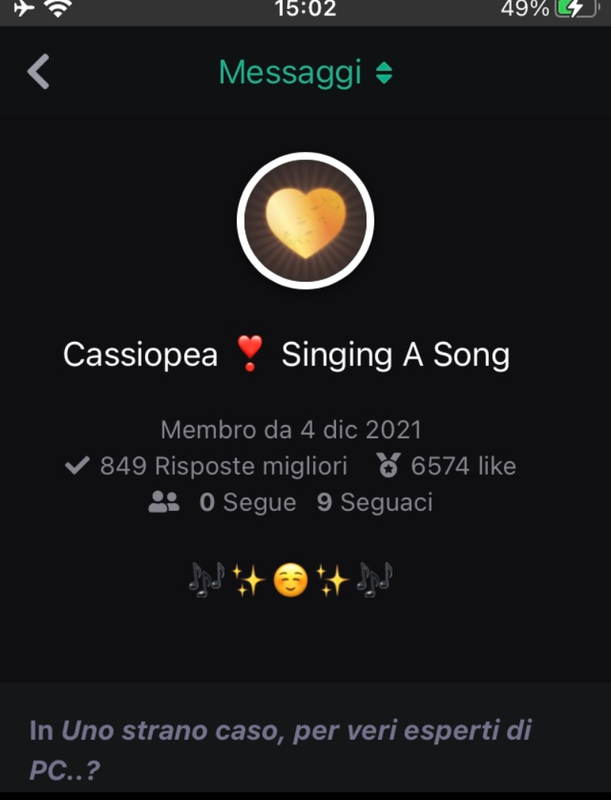This screenshot has height=800, width=611.
Task: Tap the people group icon
Action: coord(164,502)
